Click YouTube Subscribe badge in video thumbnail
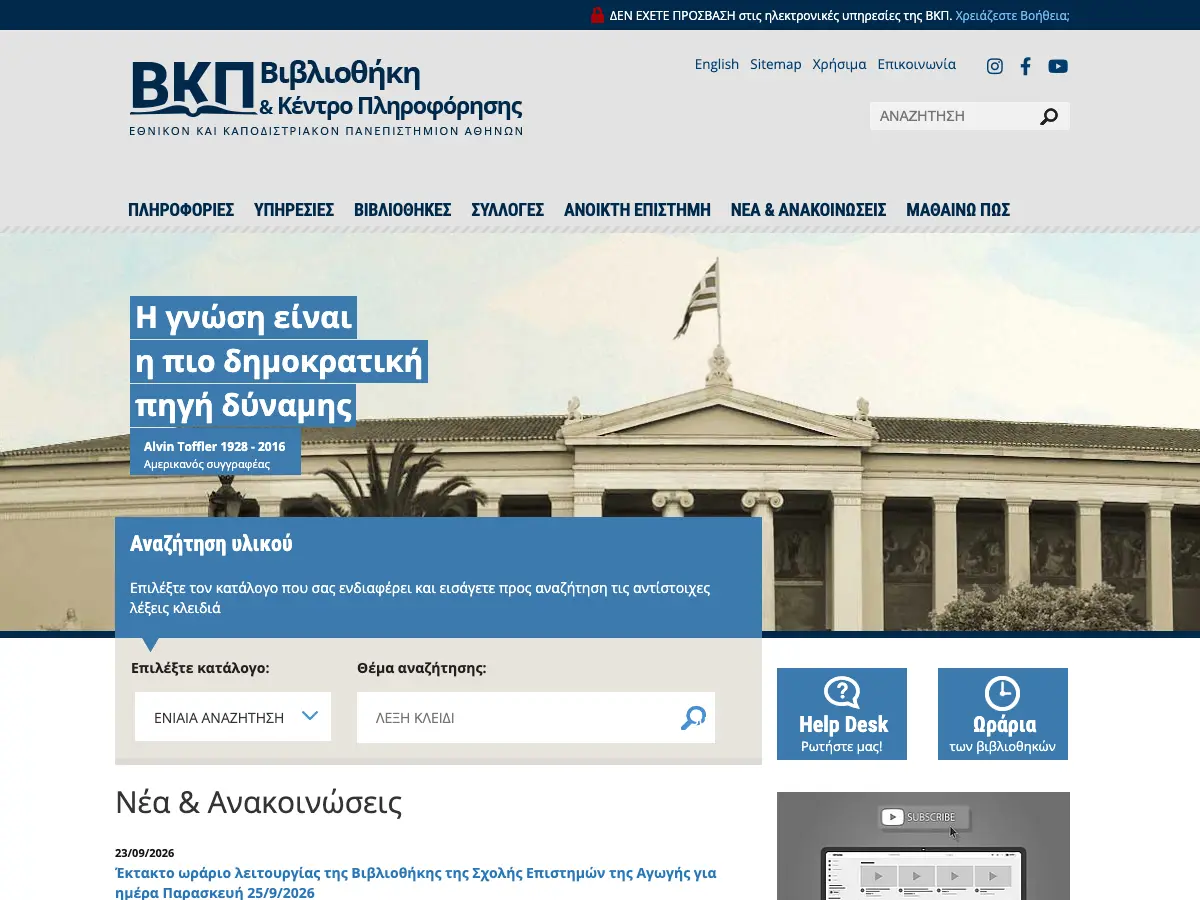The height and width of the screenshot is (900, 1200). point(923,817)
